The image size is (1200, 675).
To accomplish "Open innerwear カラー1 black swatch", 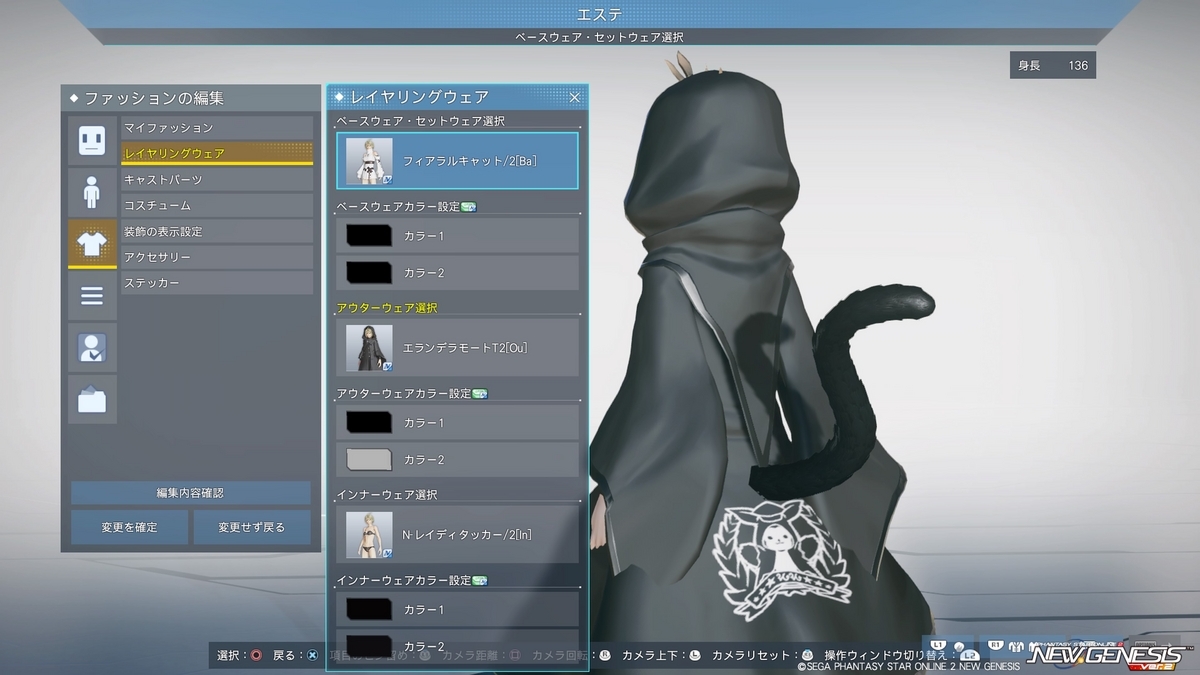I will tap(369, 609).
